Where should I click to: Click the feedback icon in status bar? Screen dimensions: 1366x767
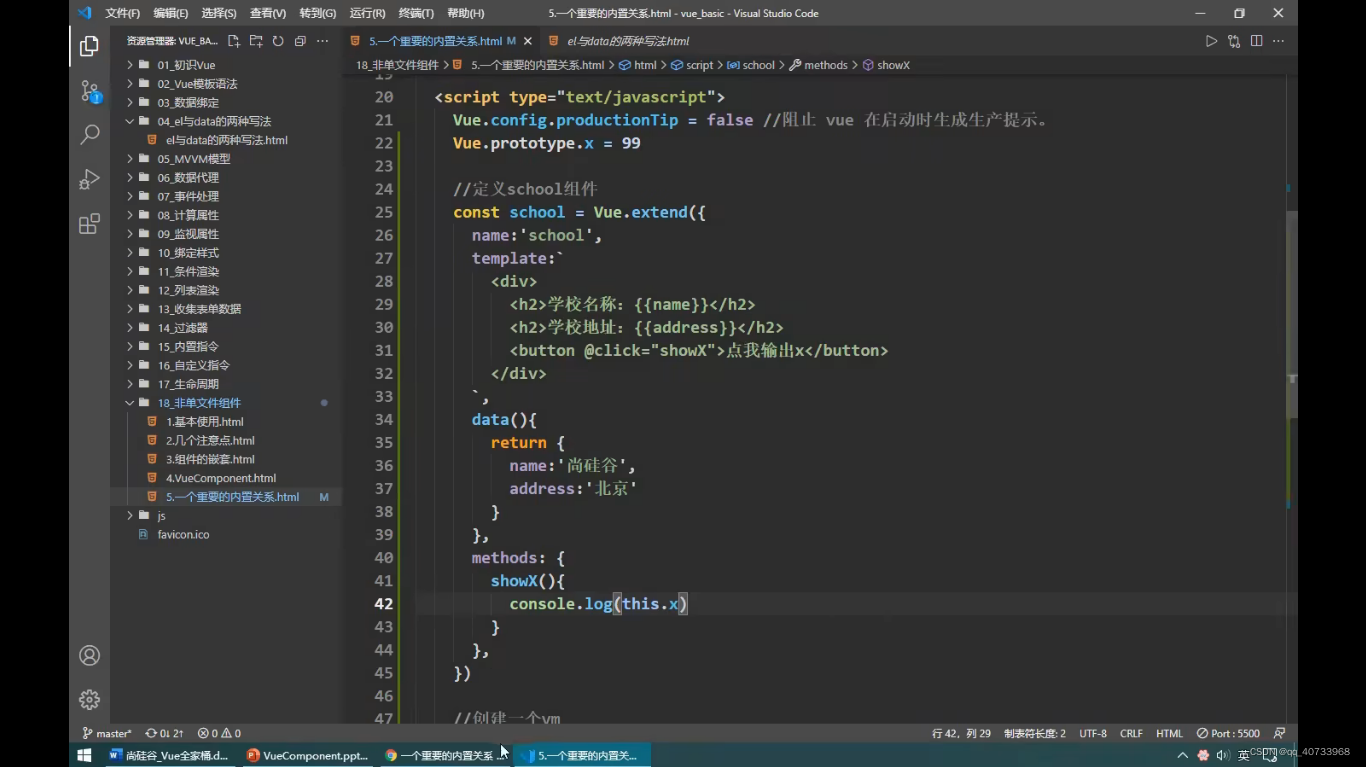(x=1280, y=733)
